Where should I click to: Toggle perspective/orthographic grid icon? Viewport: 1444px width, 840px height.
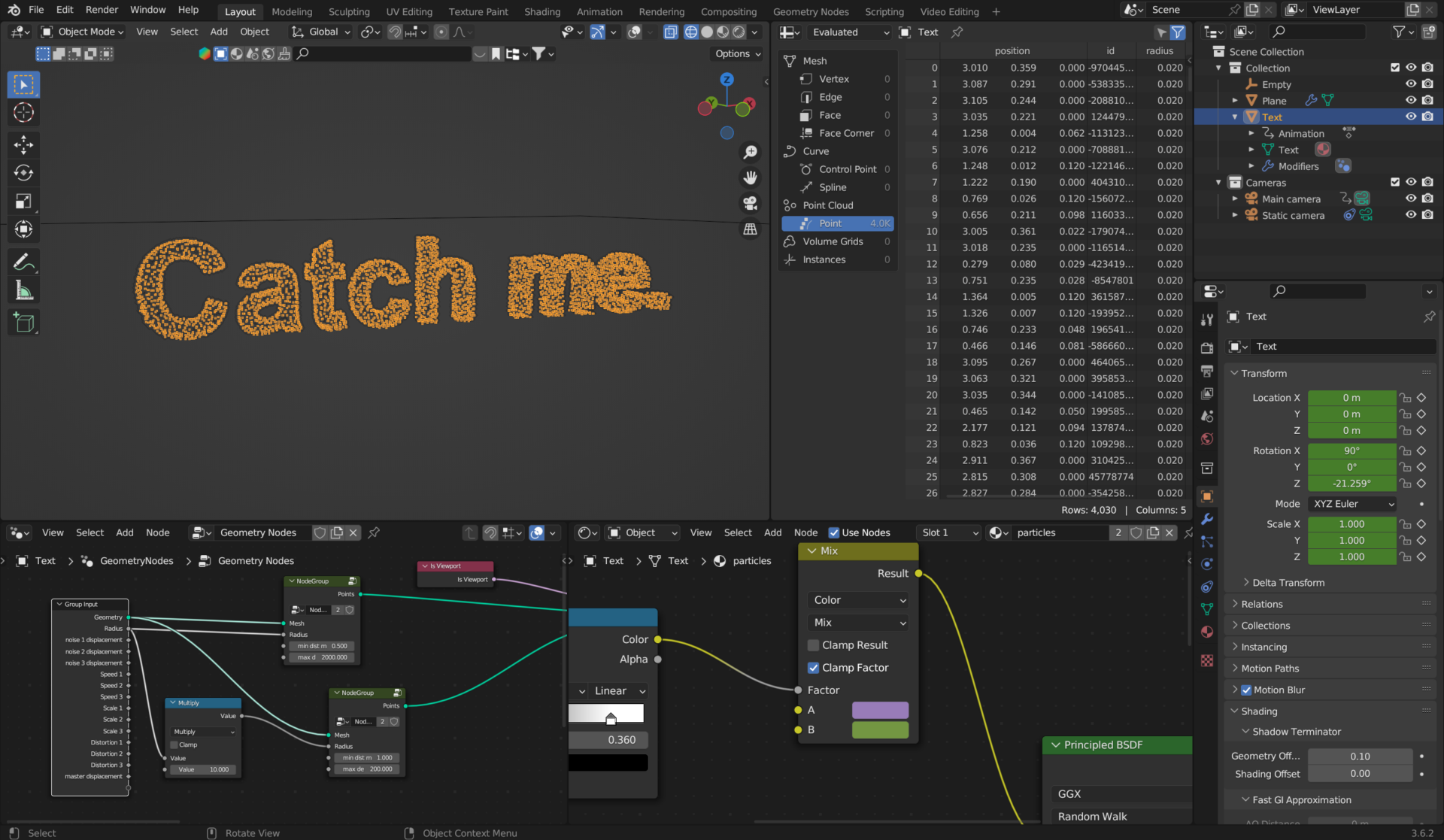[x=750, y=229]
